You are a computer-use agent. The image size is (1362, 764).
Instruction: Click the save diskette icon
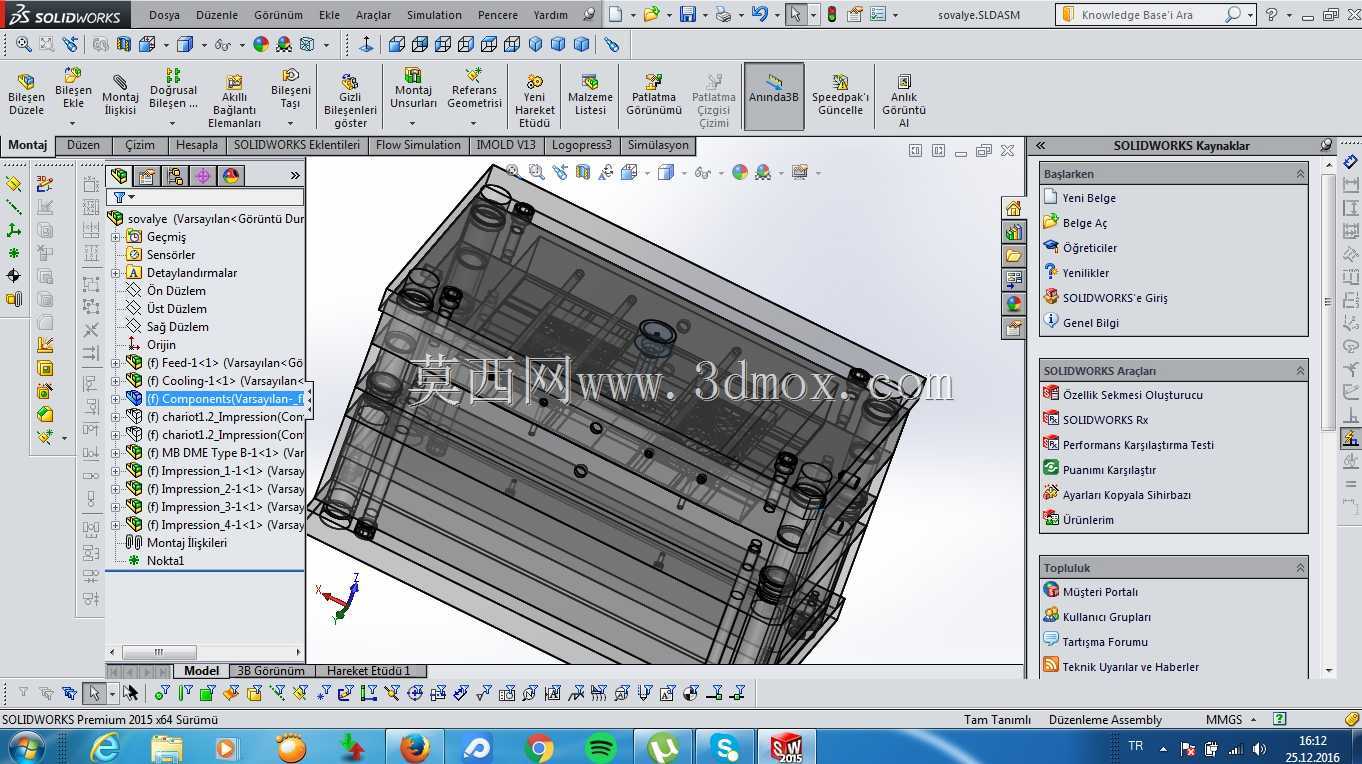(x=687, y=15)
